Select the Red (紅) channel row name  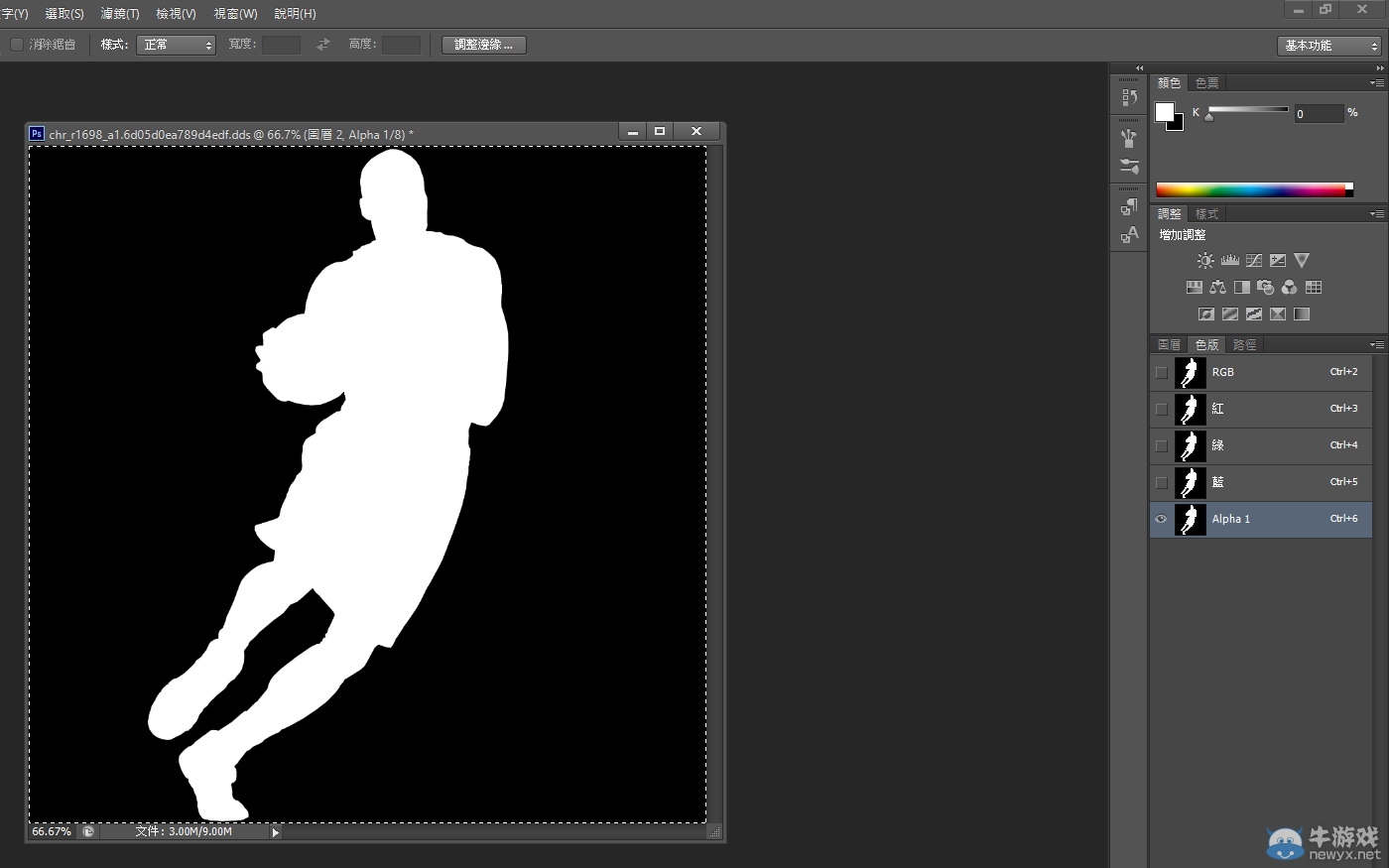point(1218,410)
